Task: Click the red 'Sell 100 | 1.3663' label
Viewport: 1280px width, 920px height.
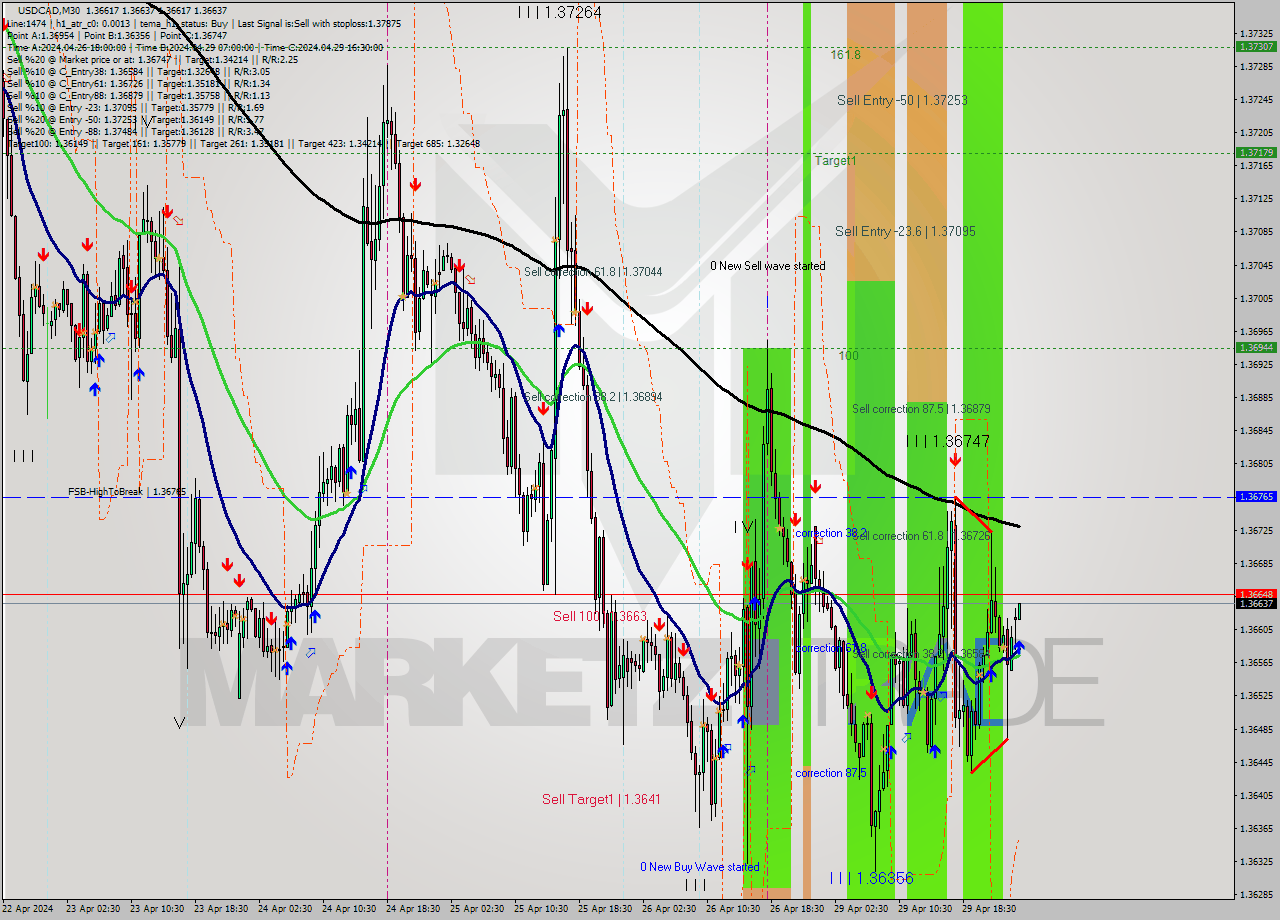Action: (x=600, y=616)
